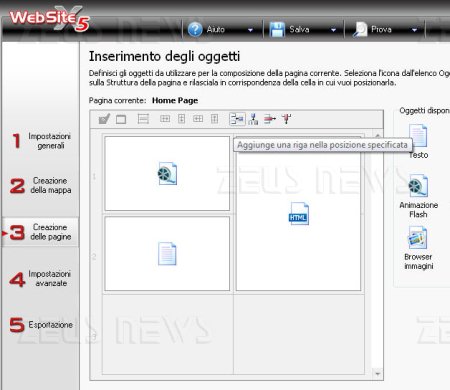Open step 5 Esportazione

pyautogui.click(x=41, y=325)
